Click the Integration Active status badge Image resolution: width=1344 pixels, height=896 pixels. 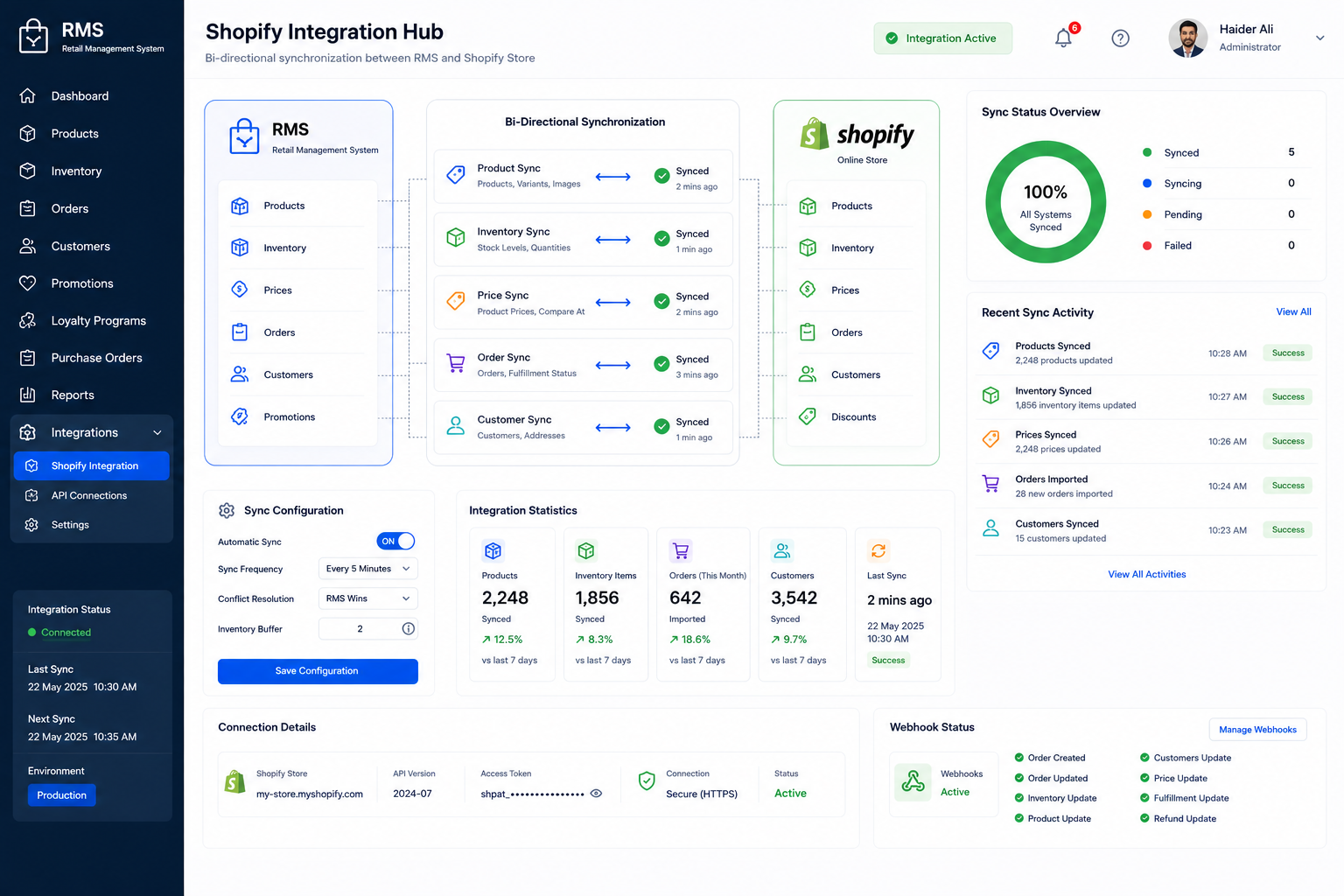pos(942,38)
